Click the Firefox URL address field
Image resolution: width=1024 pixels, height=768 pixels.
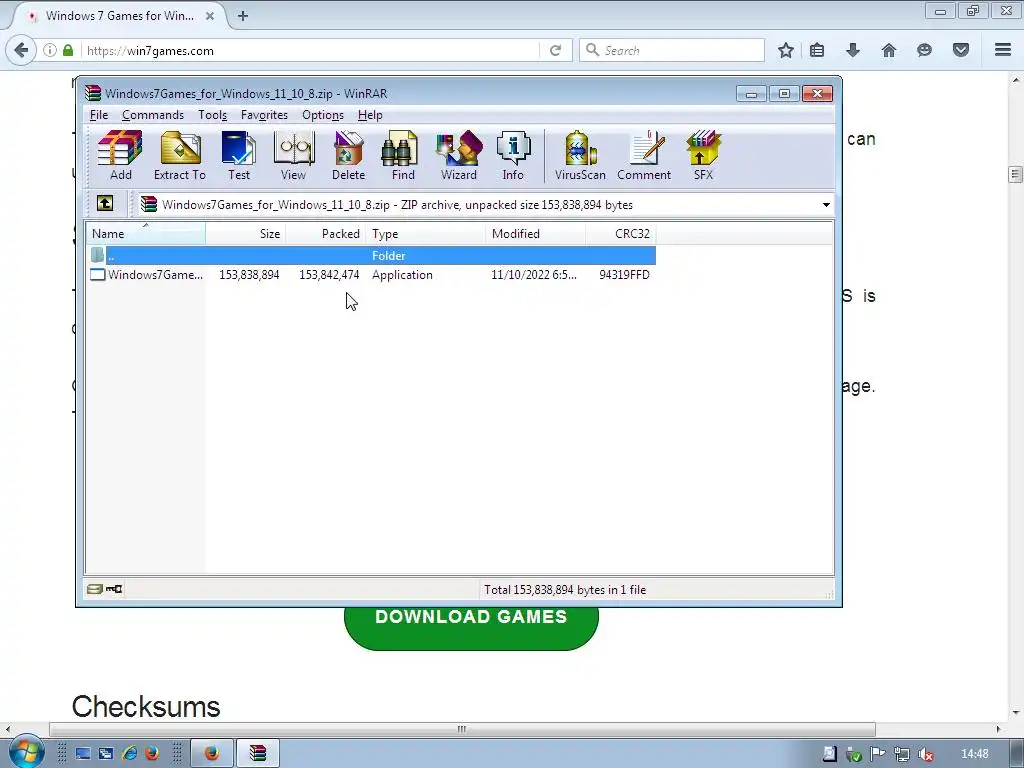click(310, 50)
